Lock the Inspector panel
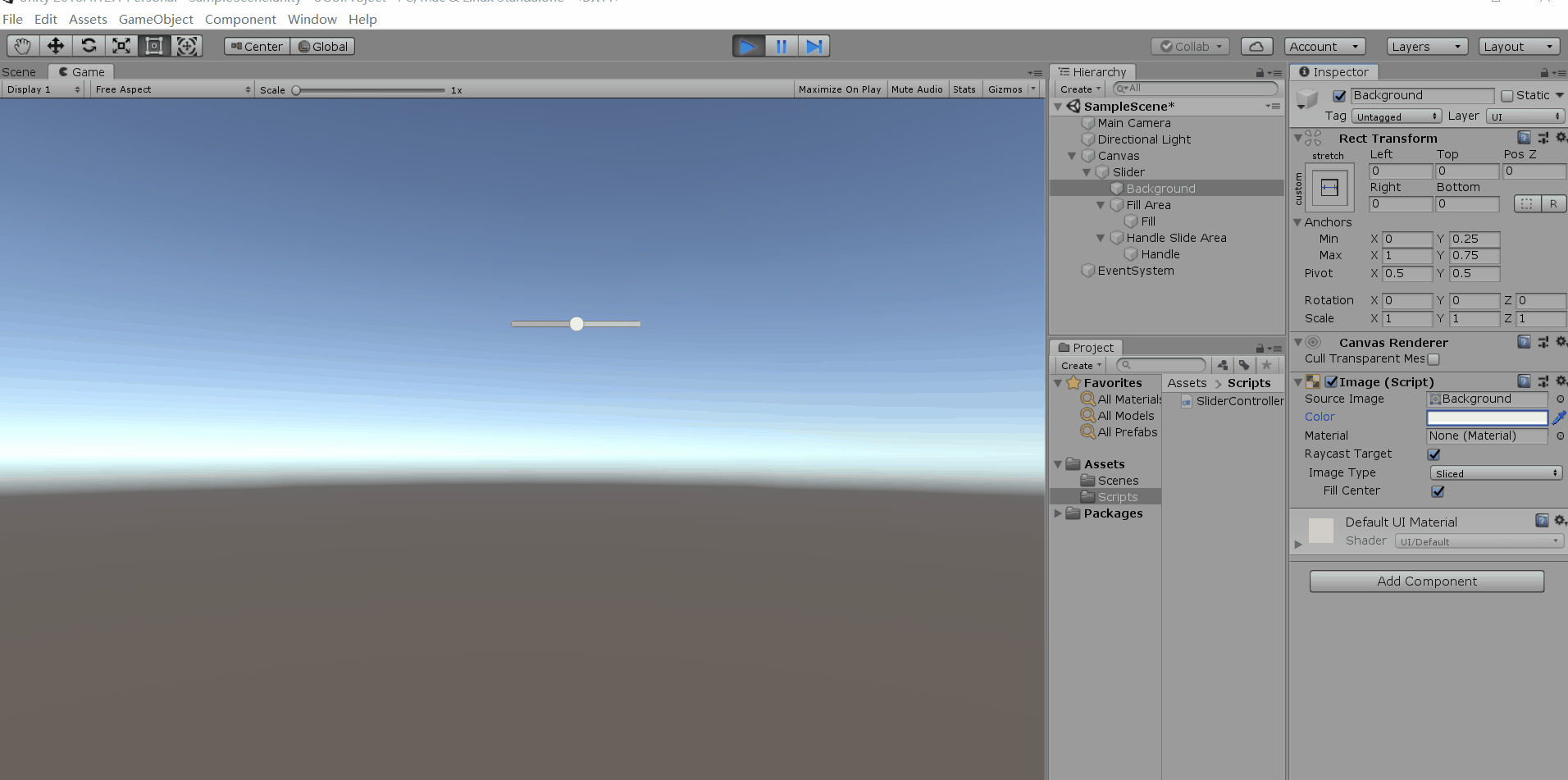Viewport: 1568px width, 780px height. (x=1544, y=72)
